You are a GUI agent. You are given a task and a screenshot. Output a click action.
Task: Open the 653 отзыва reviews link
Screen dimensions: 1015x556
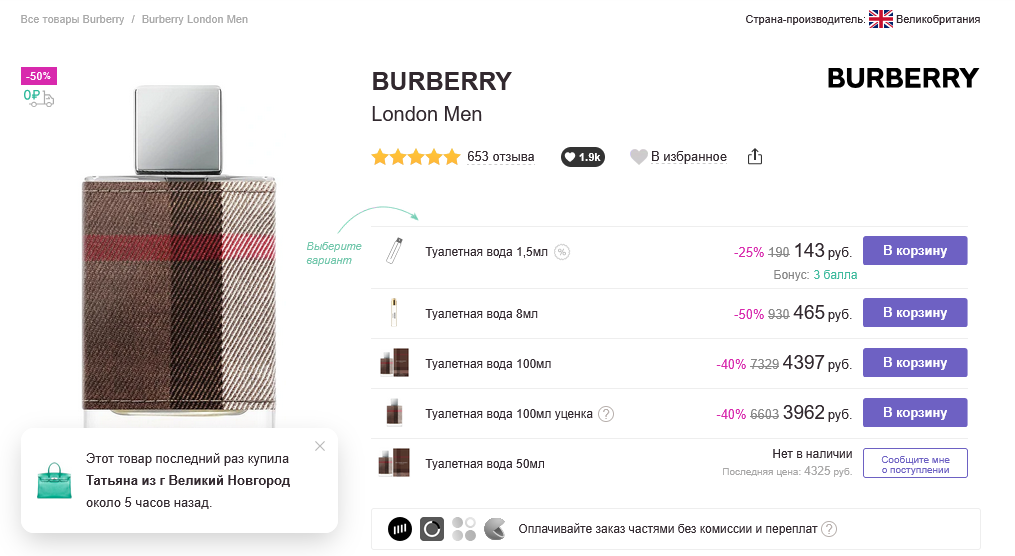pyautogui.click(x=500, y=157)
